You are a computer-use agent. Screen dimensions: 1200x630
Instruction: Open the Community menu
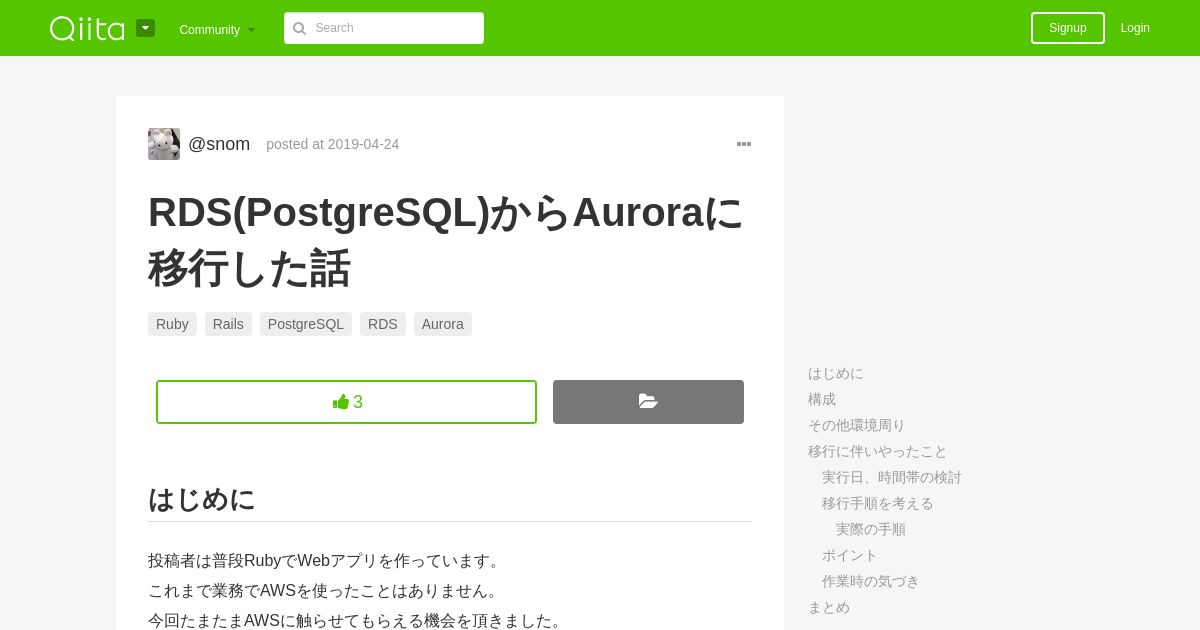[x=217, y=29]
